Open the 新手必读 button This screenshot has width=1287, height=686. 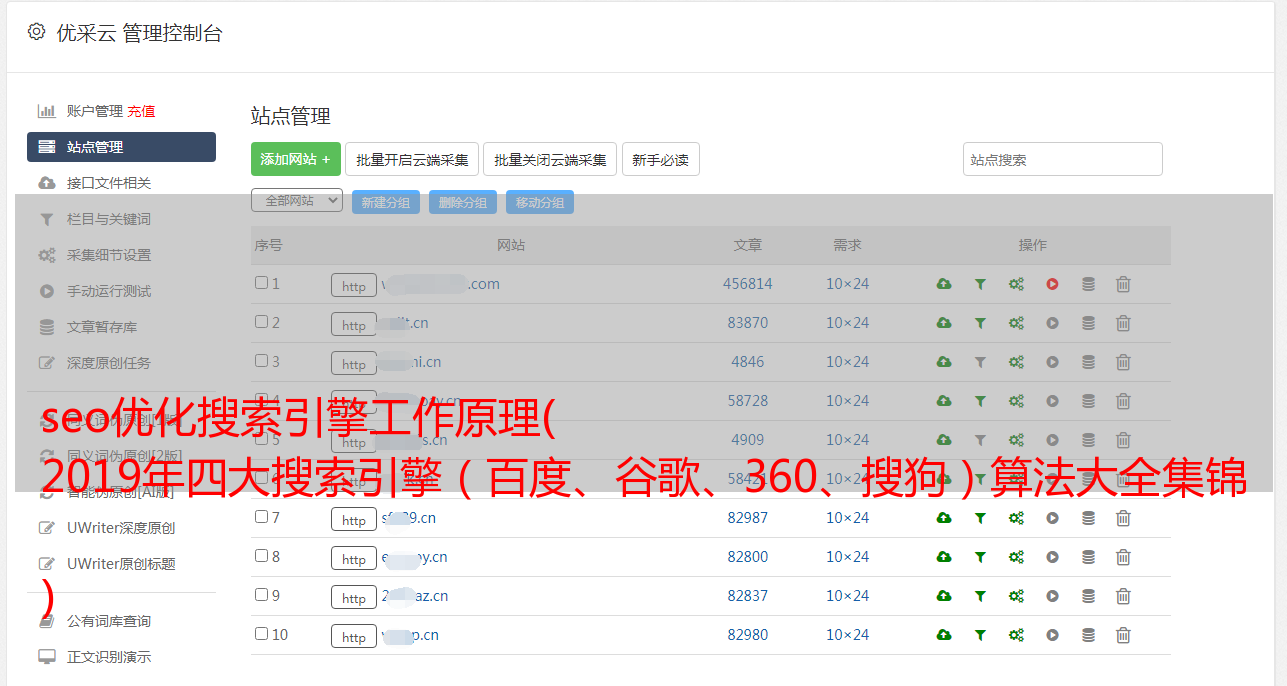click(661, 159)
